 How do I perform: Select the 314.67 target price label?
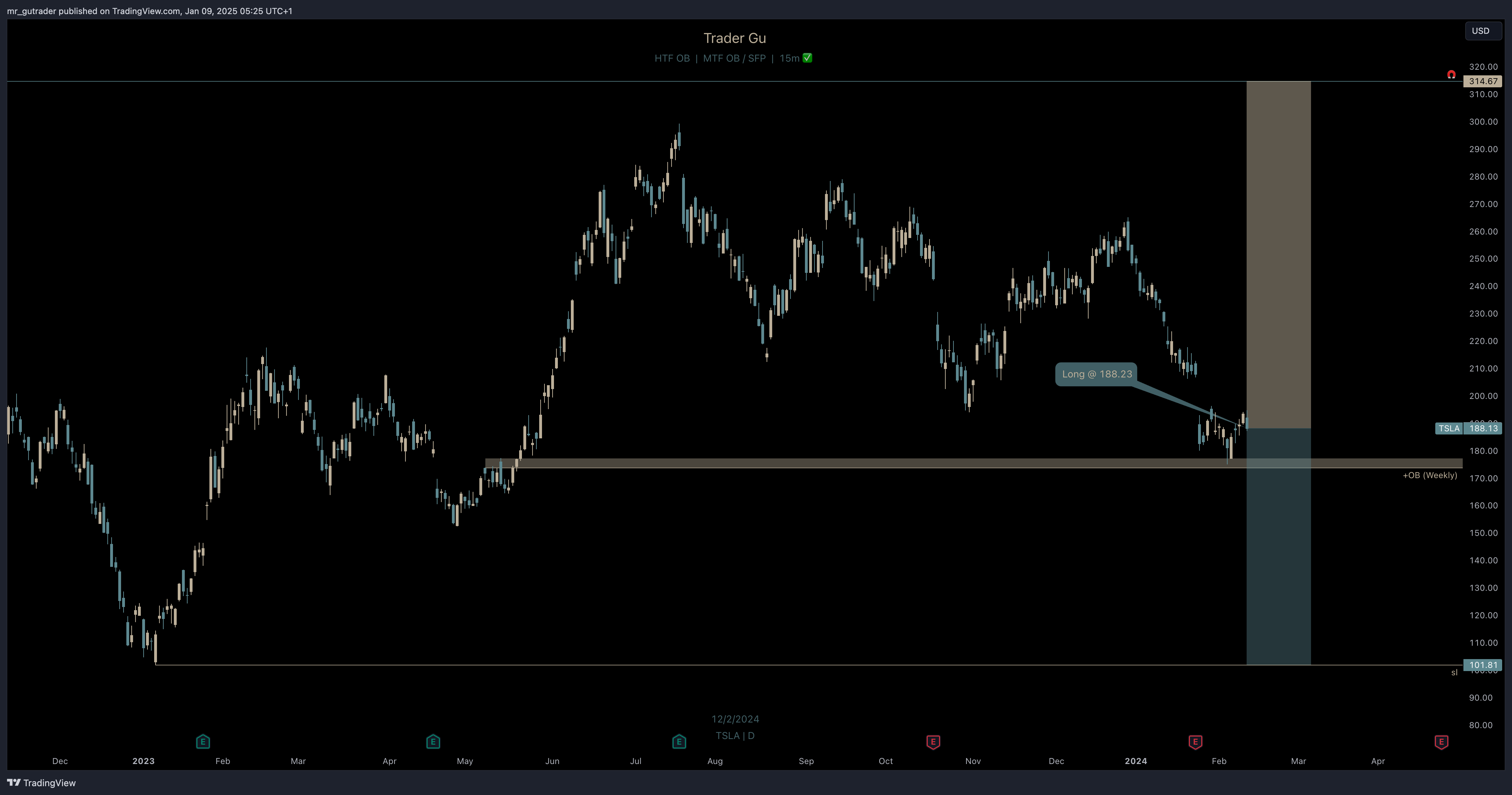pyautogui.click(x=1483, y=81)
